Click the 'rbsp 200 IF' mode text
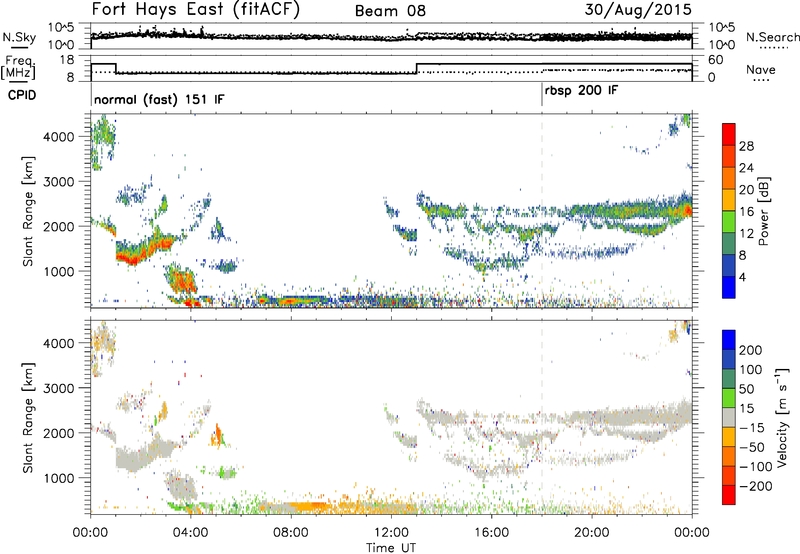 581,91
